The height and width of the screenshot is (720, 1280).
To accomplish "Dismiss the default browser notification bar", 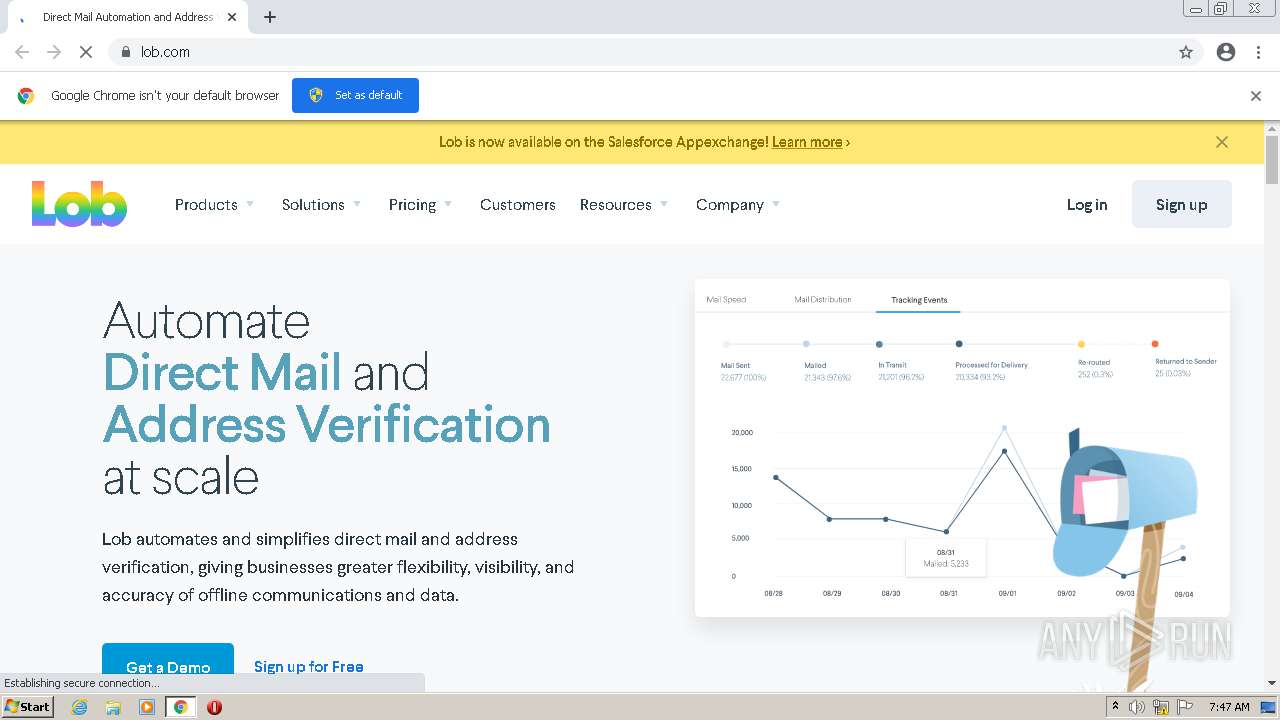I will (1256, 96).
